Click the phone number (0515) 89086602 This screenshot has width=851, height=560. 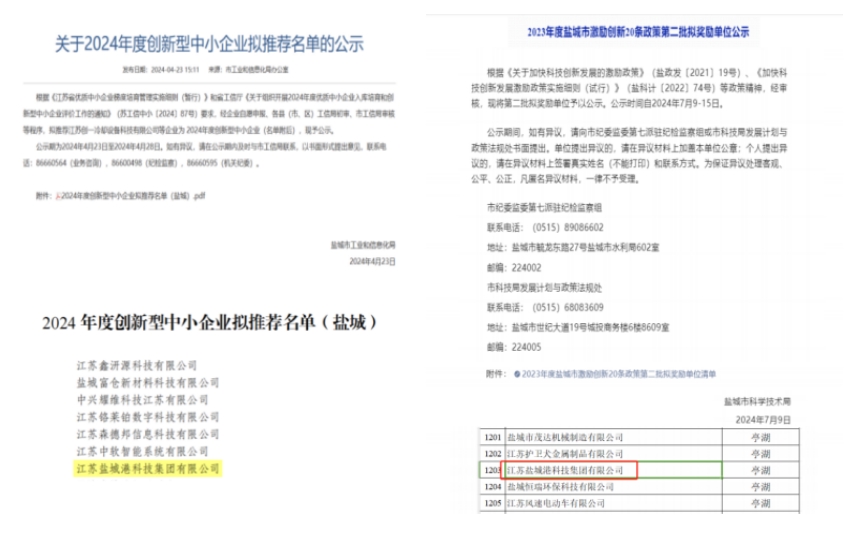574,227
